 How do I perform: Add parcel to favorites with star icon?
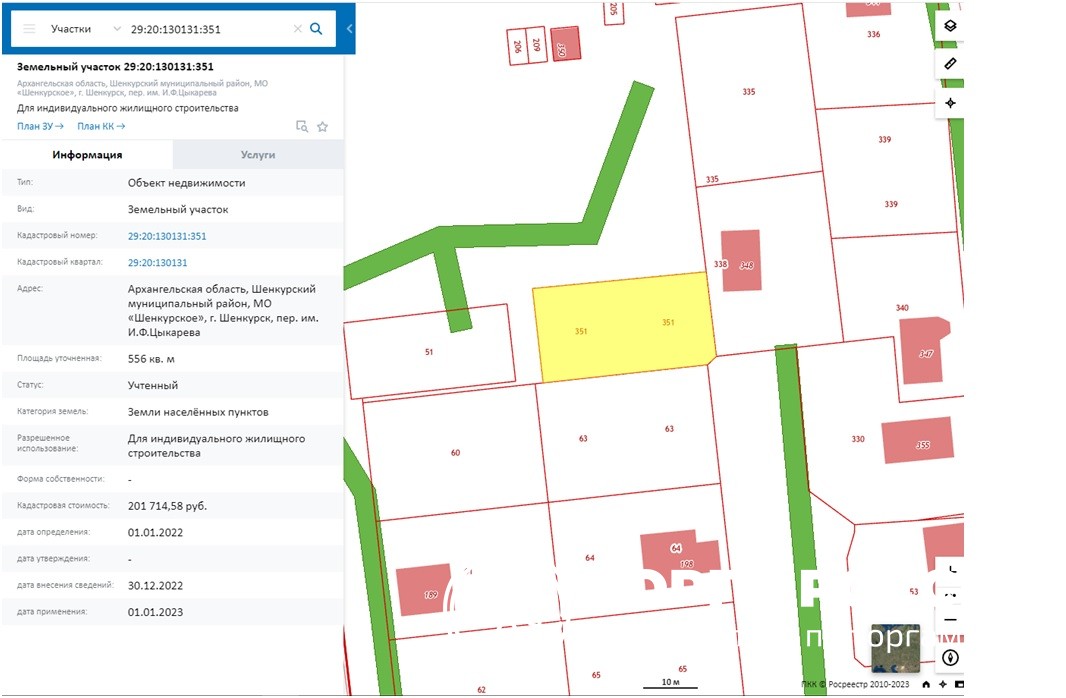pos(322,127)
